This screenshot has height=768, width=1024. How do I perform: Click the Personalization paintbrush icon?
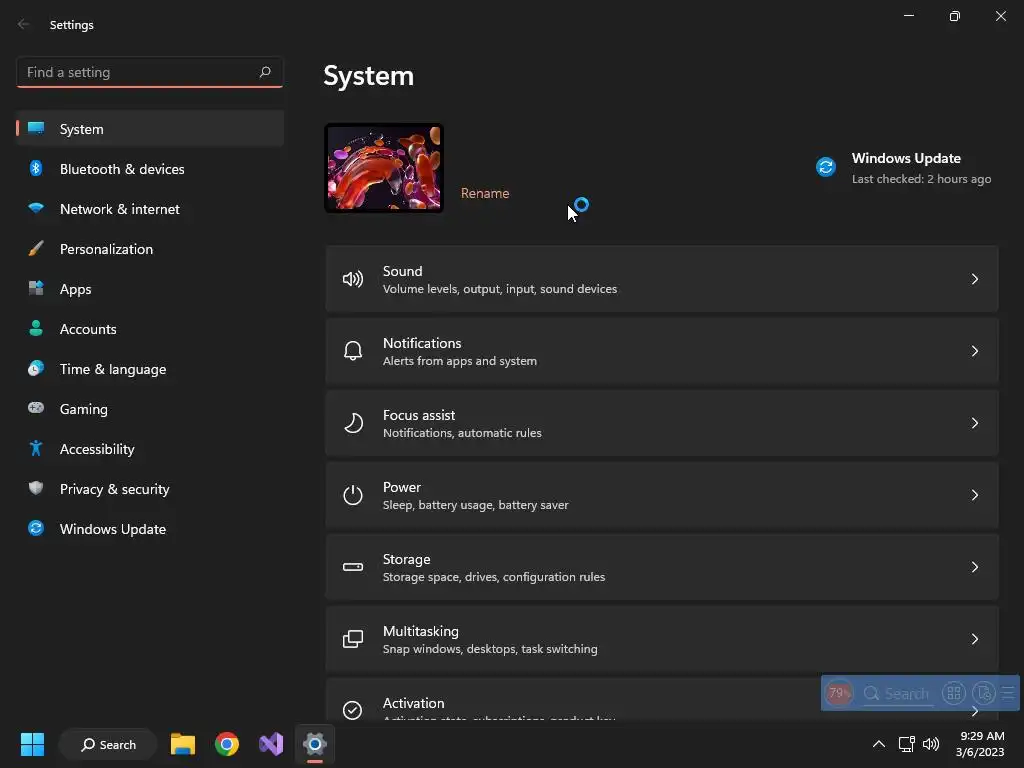36,248
